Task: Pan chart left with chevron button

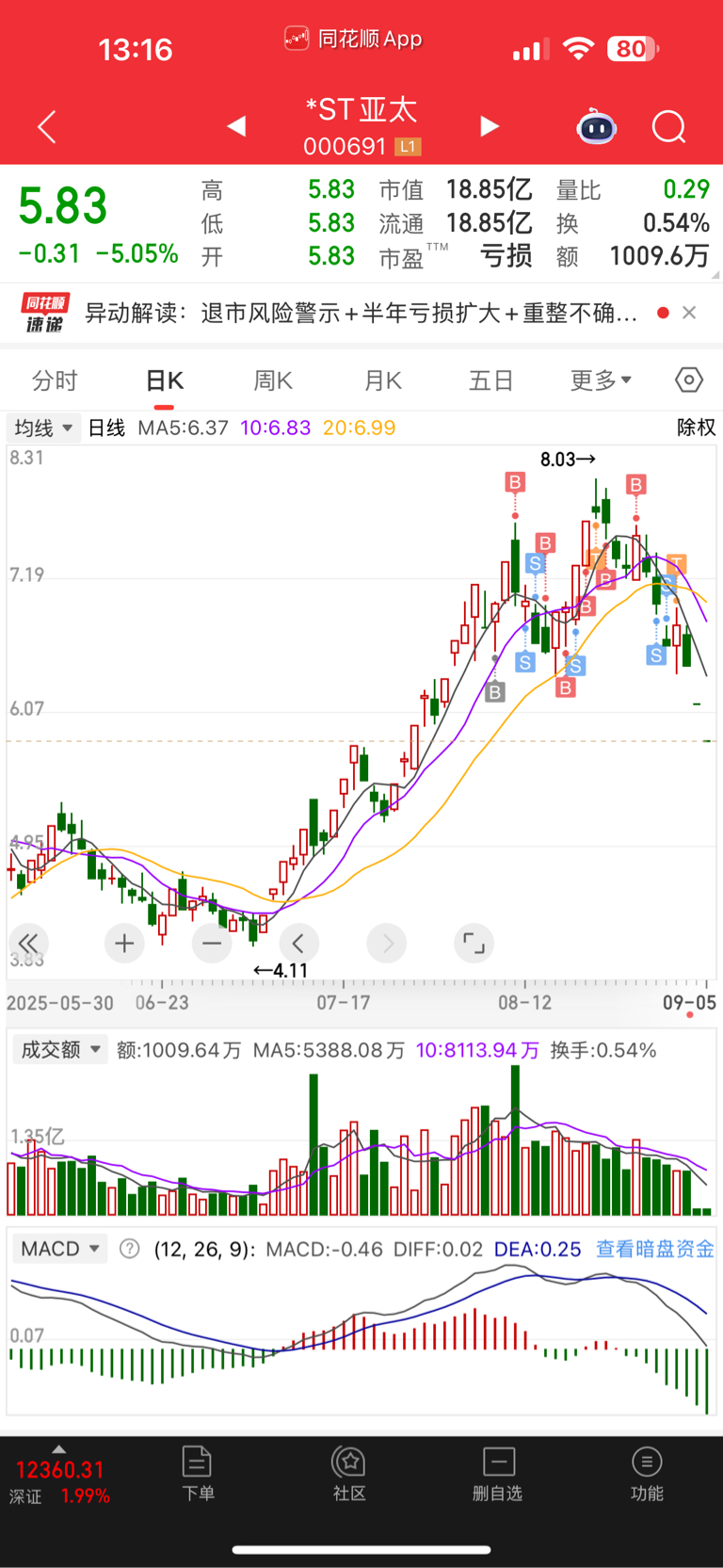Action: pyautogui.click(x=298, y=943)
